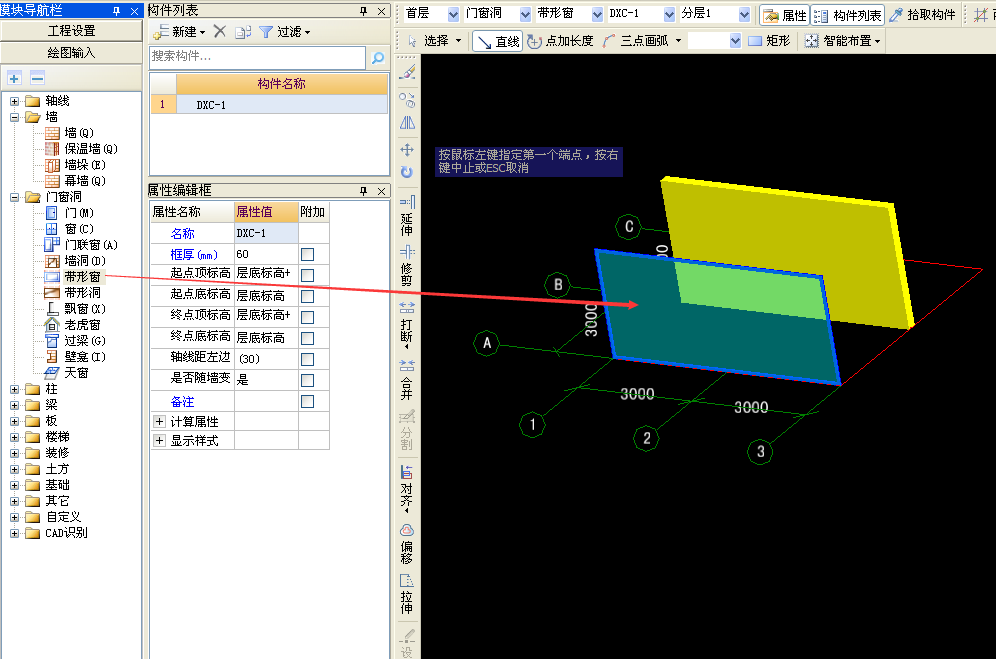Click the mirror tool icon in vertical toolbar

407,123
